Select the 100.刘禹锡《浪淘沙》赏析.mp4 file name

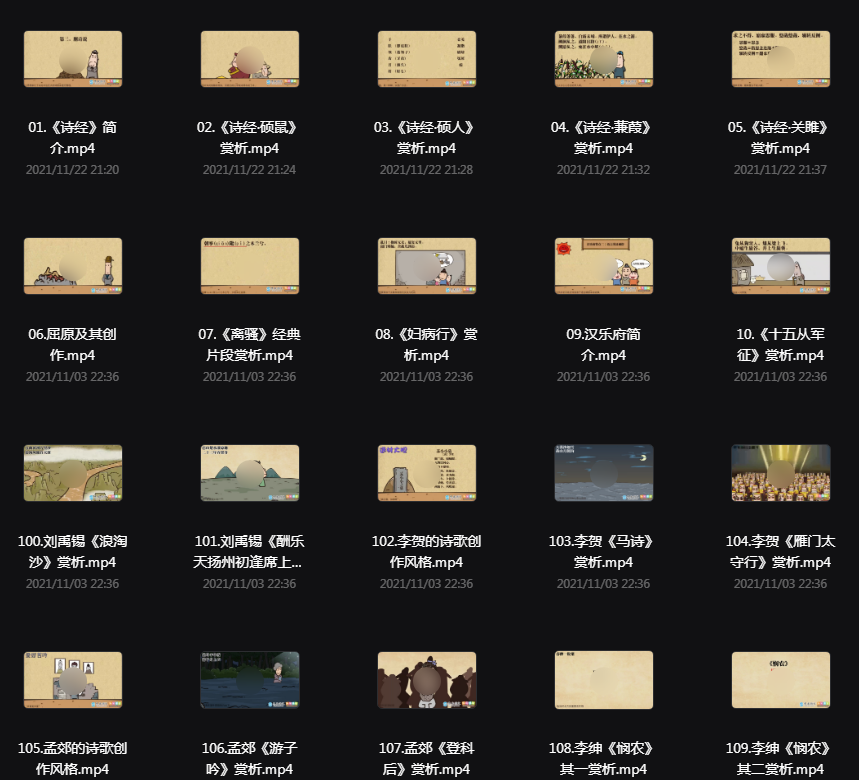(x=72, y=552)
